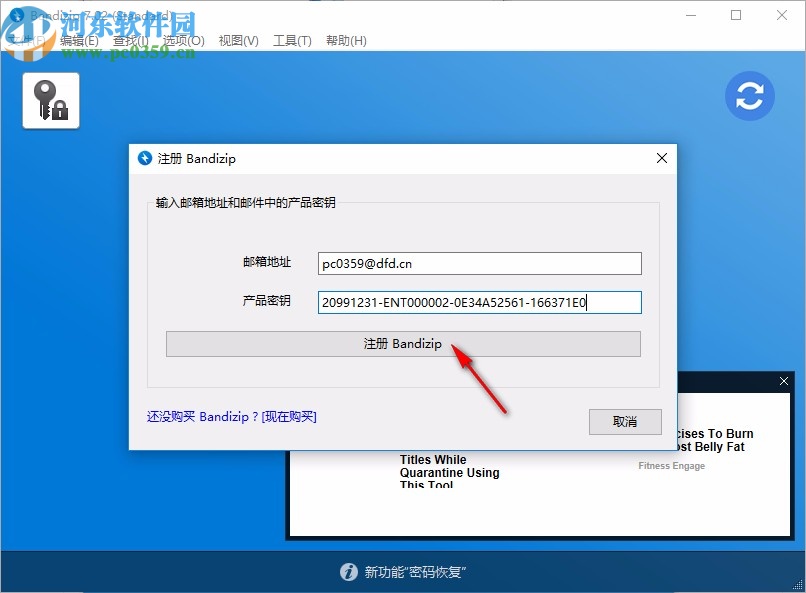
Task: Click the key lock password manager icon
Action: click(x=50, y=100)
